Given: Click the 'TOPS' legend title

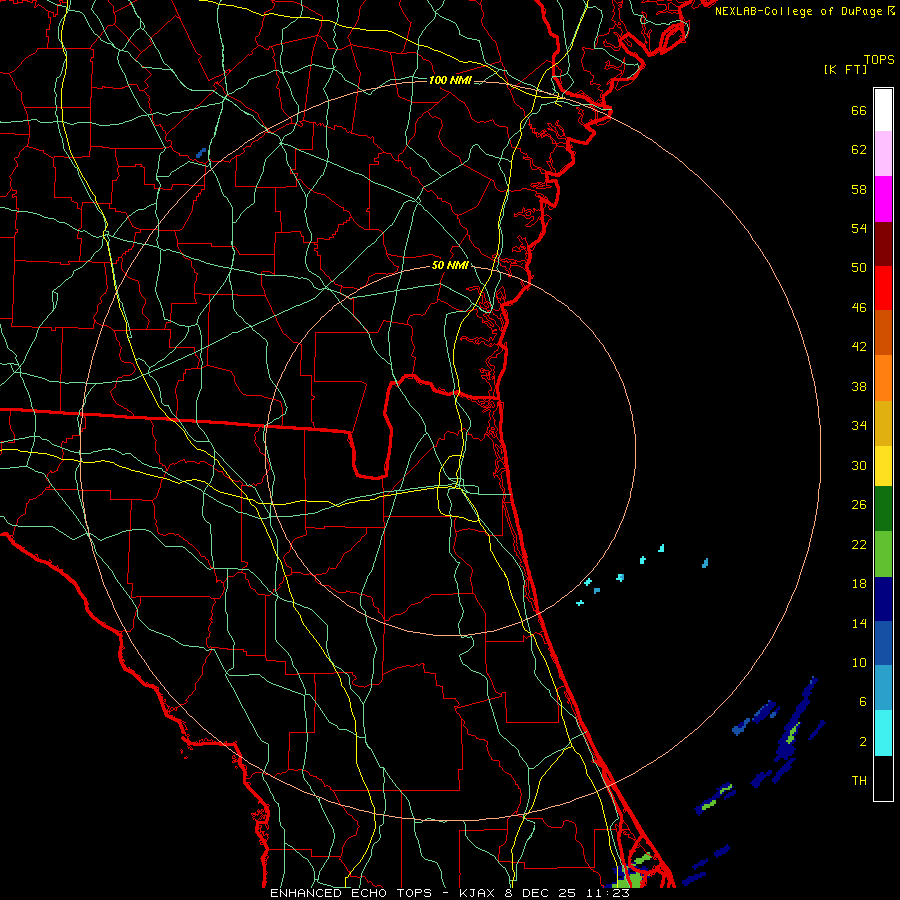Looking at the screenshot, I should pos(879,60).
